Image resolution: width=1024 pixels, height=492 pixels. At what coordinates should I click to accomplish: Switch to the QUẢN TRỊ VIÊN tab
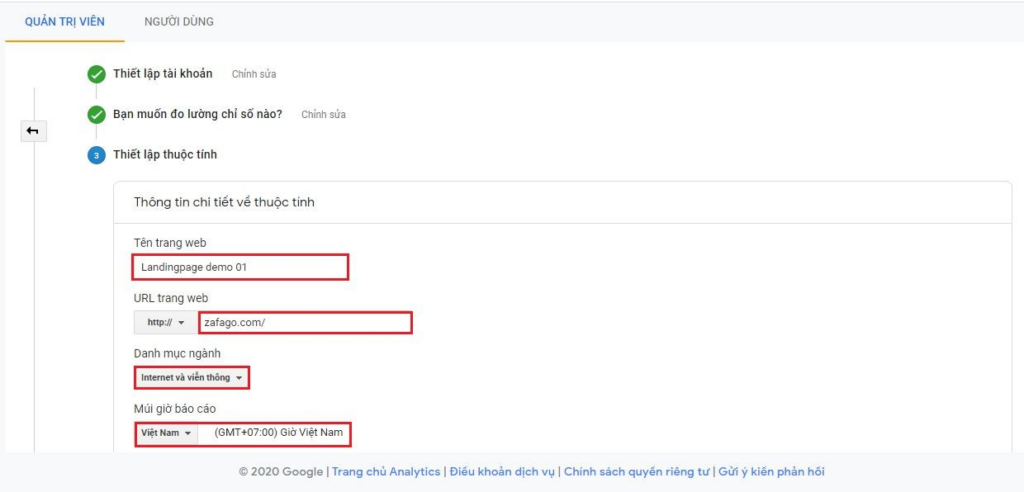pyautogui.click(x=64, y=21)
